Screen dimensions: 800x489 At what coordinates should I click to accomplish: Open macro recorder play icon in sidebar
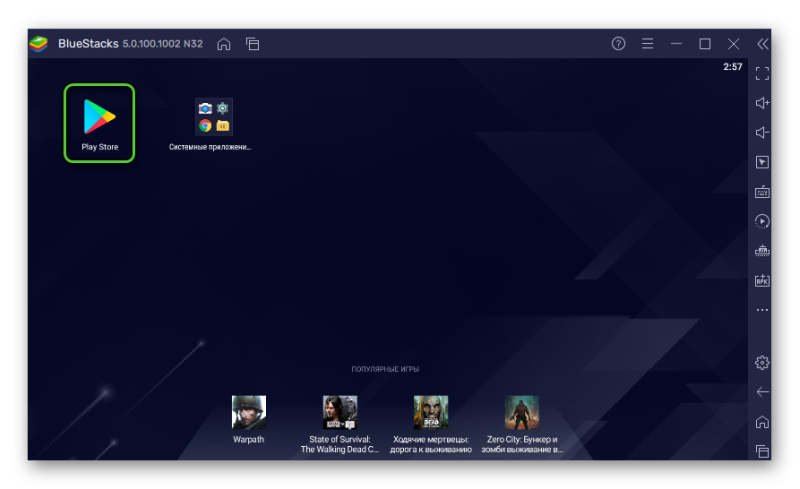pyautogui.click(x=762, y=221)
